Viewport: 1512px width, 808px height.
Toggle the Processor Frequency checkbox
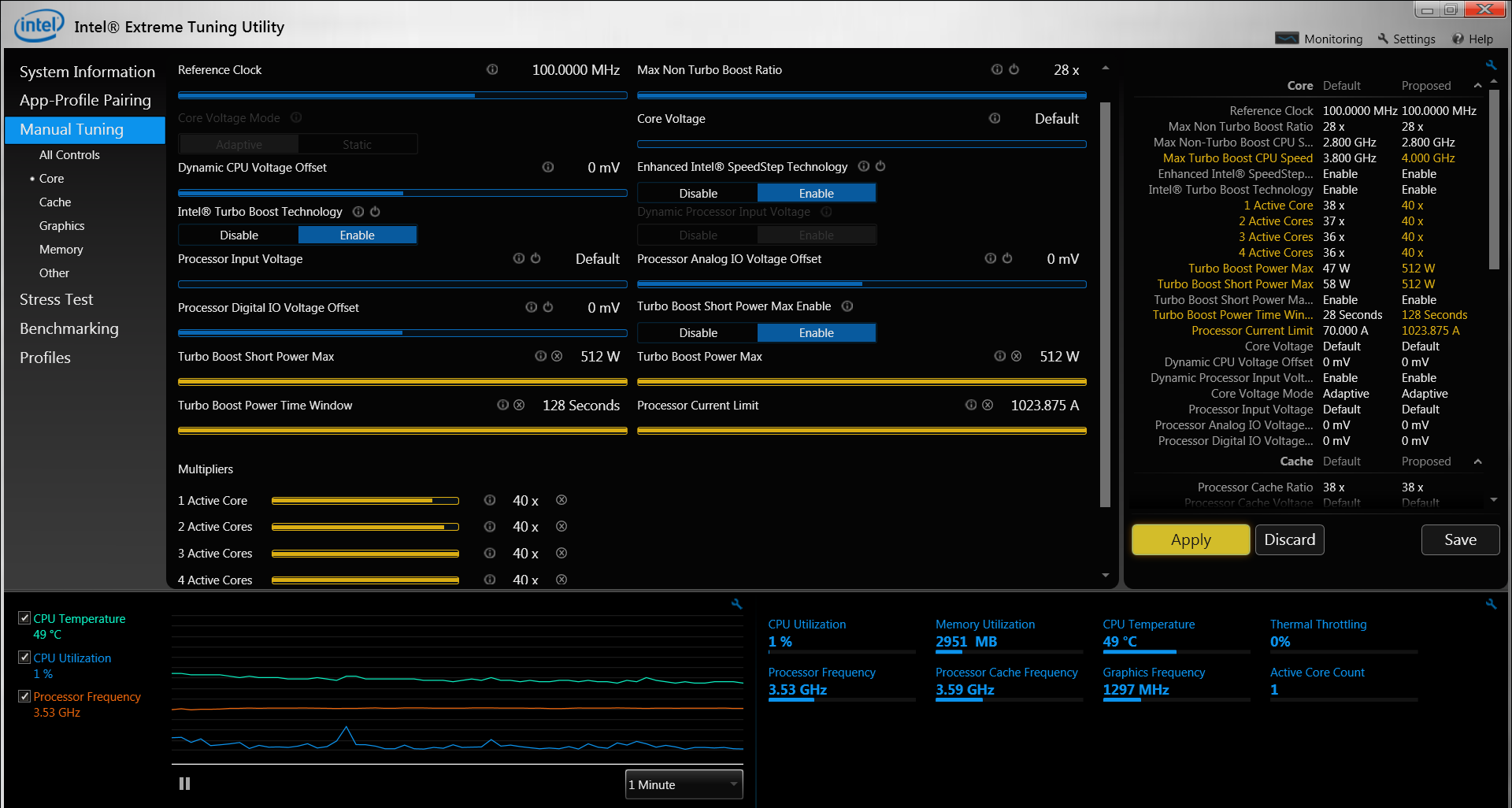[x=24, y=696]
